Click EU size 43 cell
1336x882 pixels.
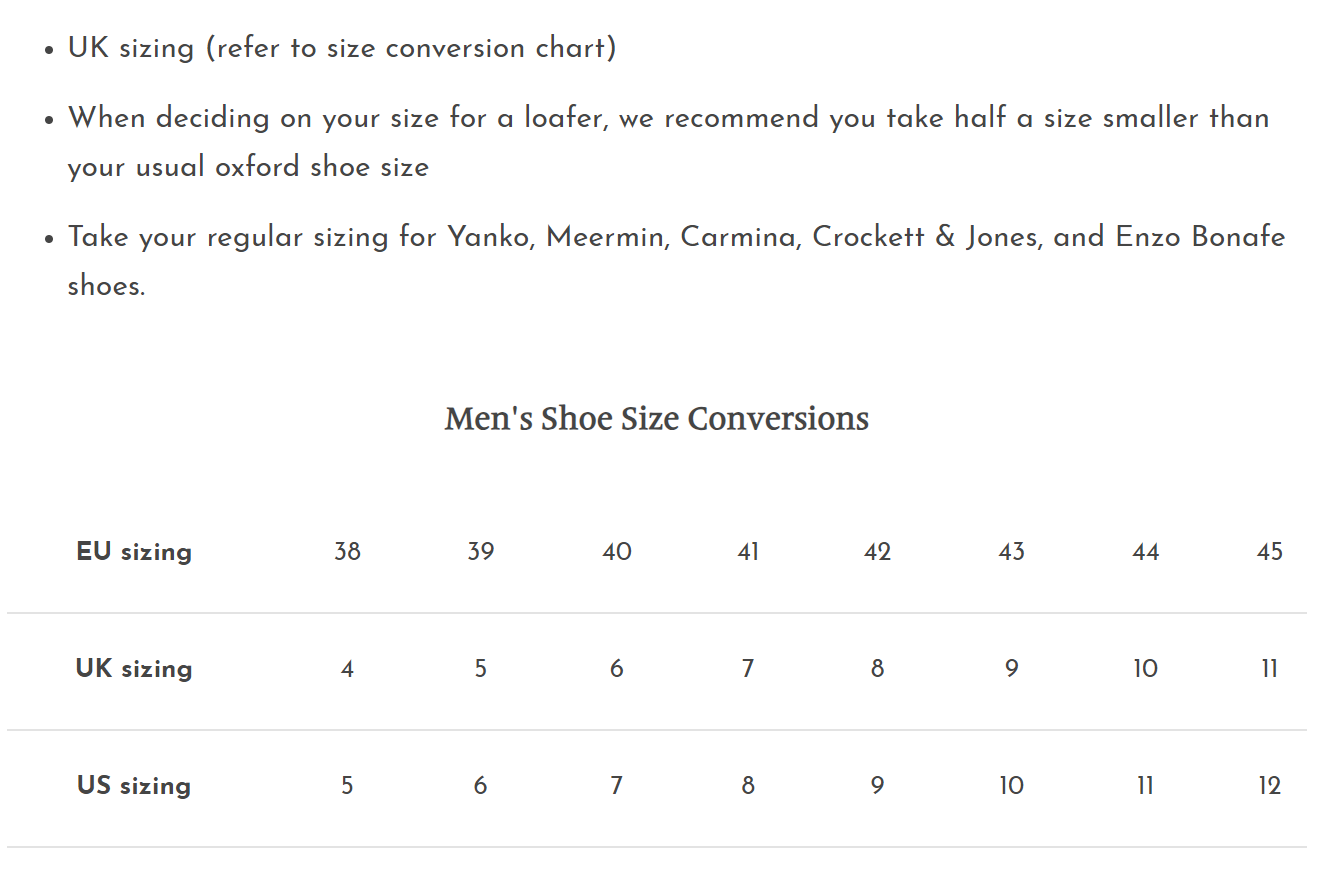click(x=1011, y=552)
